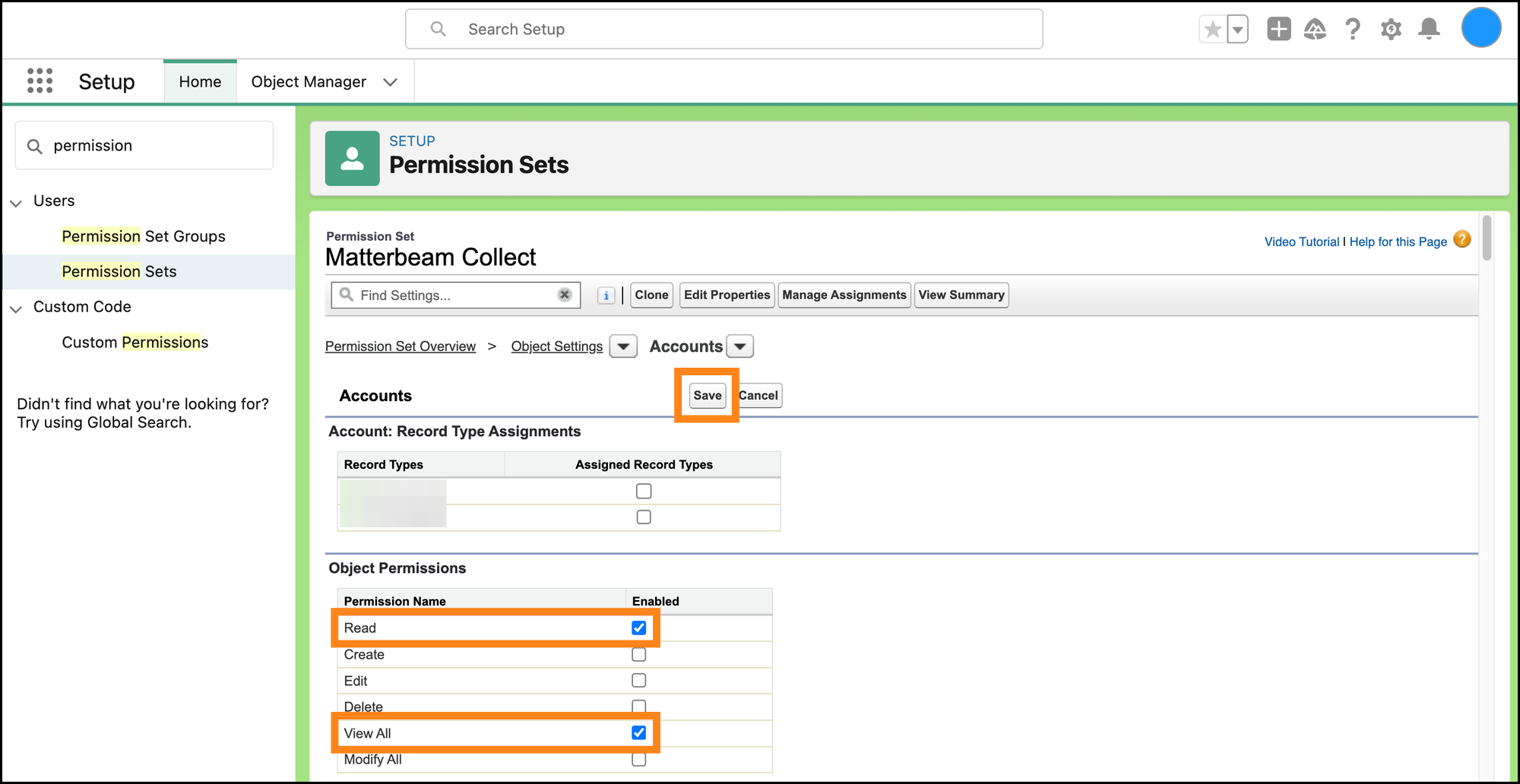Open the help question mark icon
Viewport: 1520px width, 784px height.
[x=1353, y=30]
